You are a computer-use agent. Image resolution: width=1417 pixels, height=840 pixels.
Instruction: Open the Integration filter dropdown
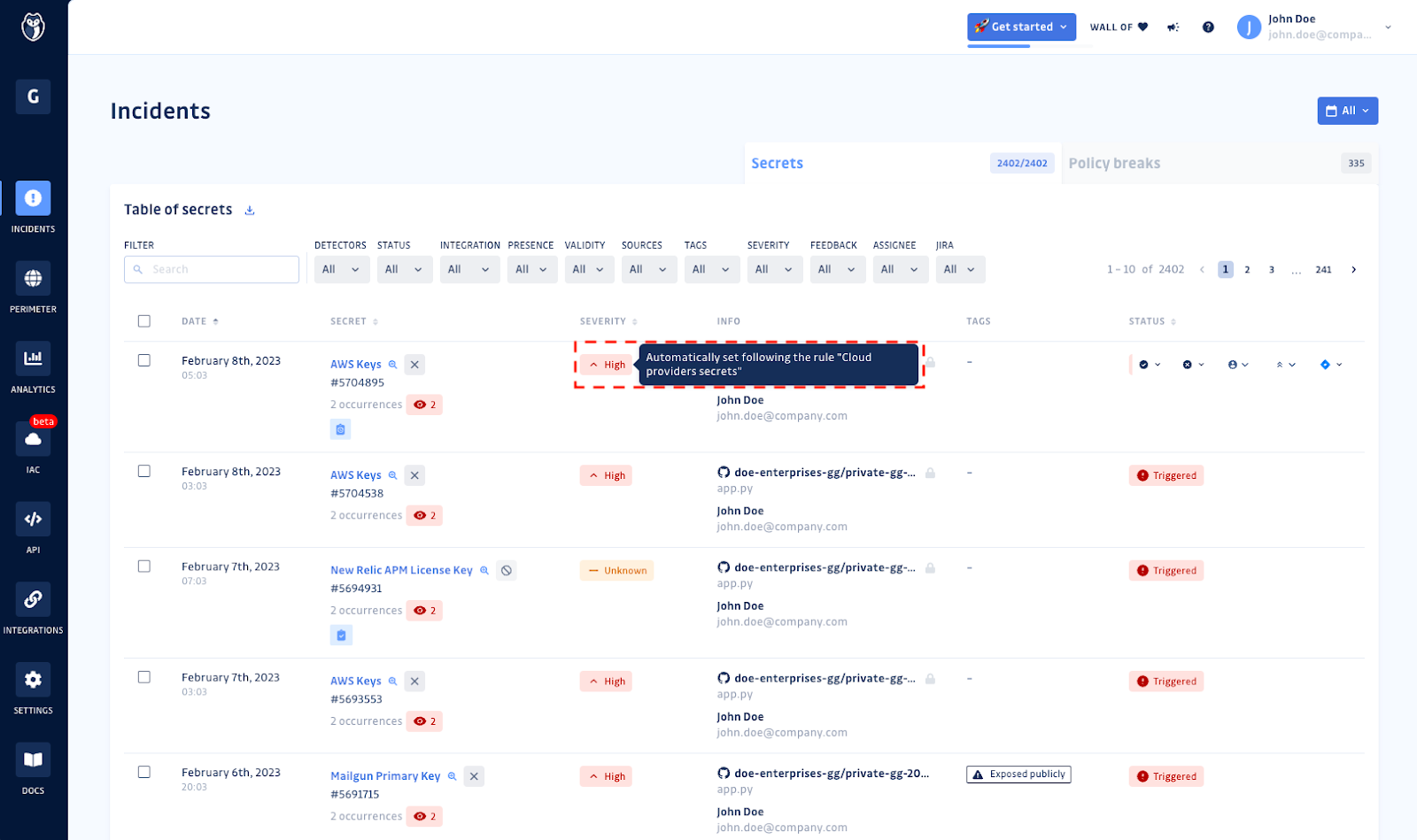[x=470, y=269]
